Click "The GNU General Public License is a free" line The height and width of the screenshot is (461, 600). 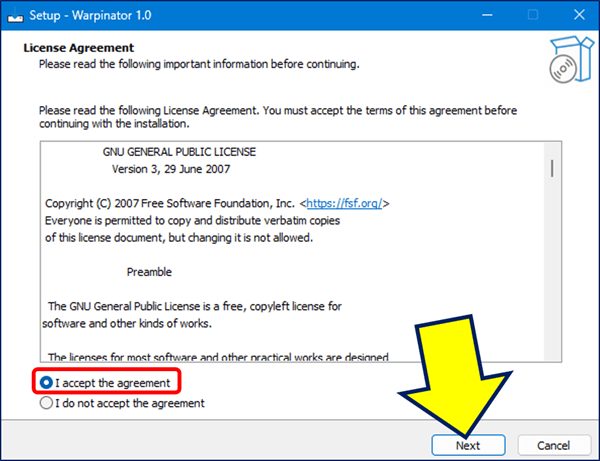pyautogui.click(x=195, y=306)
